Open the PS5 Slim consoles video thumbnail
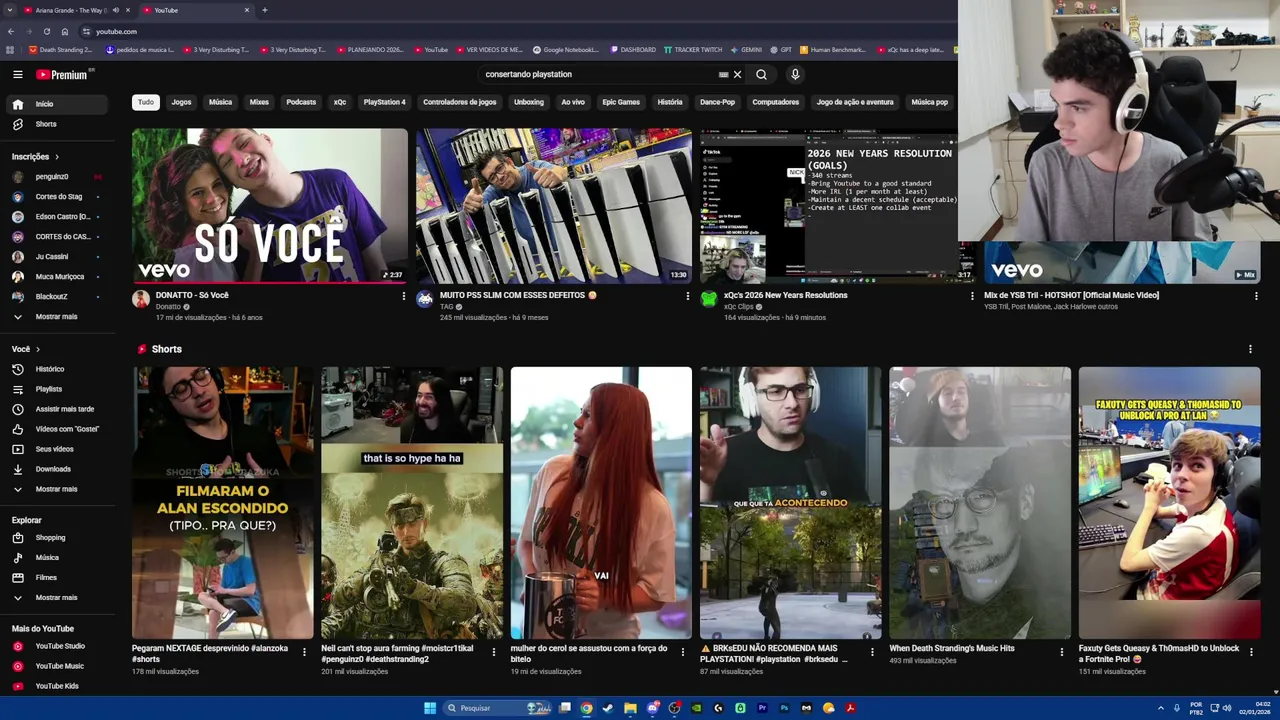This screenshot has height=720, width=1280. (x=553, y=206)
